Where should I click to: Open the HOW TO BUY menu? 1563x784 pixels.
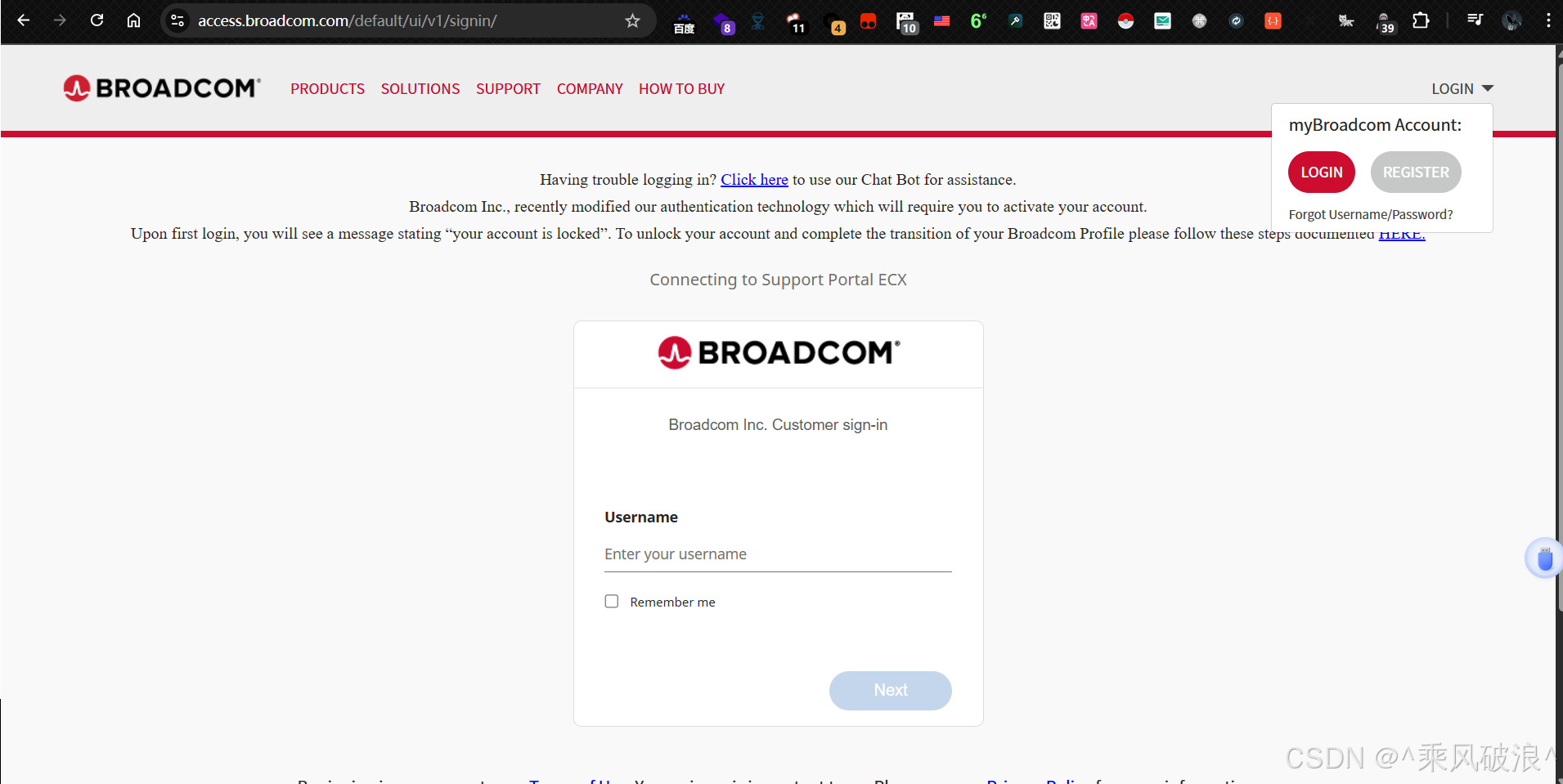pyautogui.click(x=681, y=88)
